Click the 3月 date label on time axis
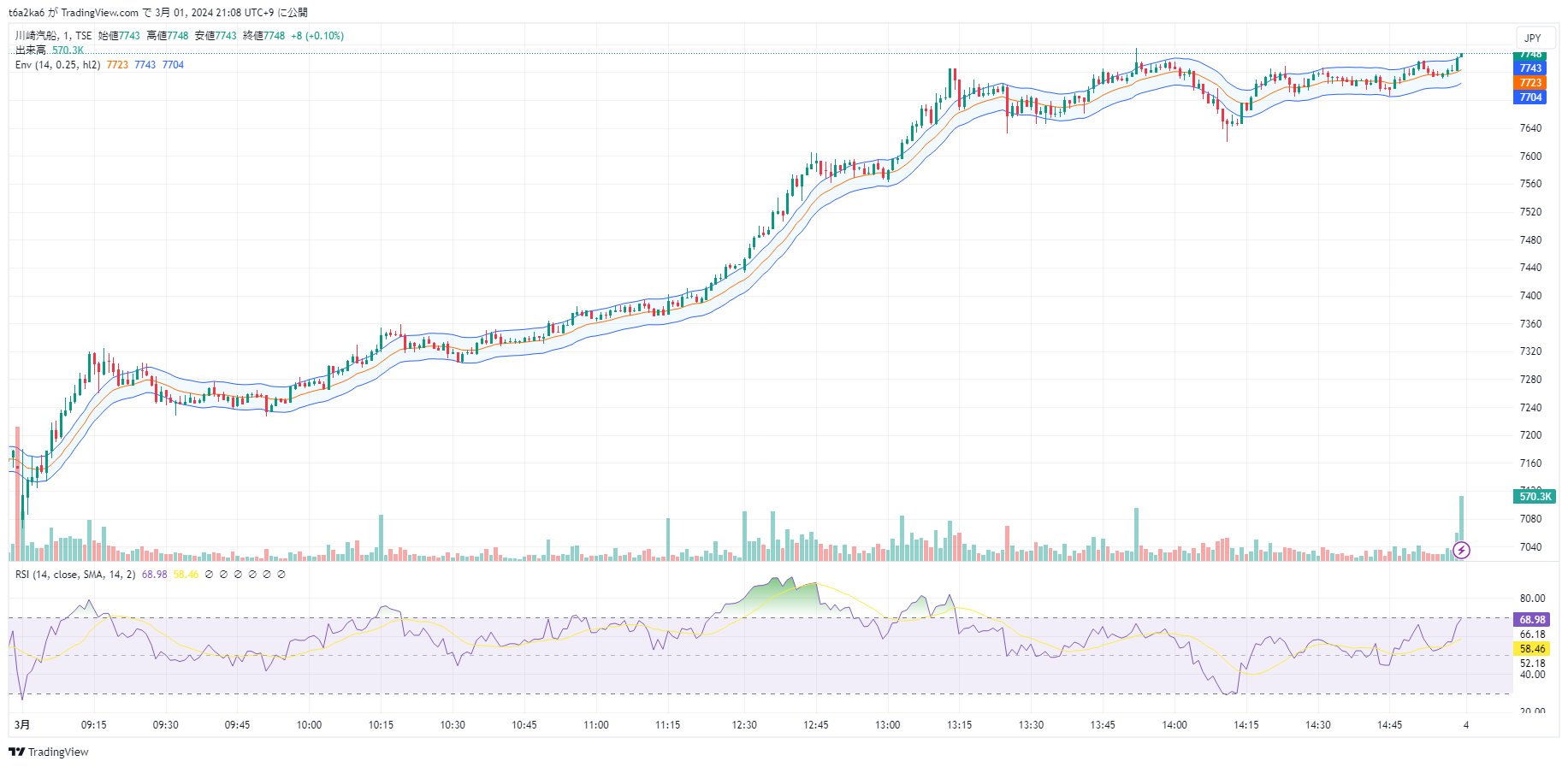This screenshot has width=1568, height=767. point(22,725)
